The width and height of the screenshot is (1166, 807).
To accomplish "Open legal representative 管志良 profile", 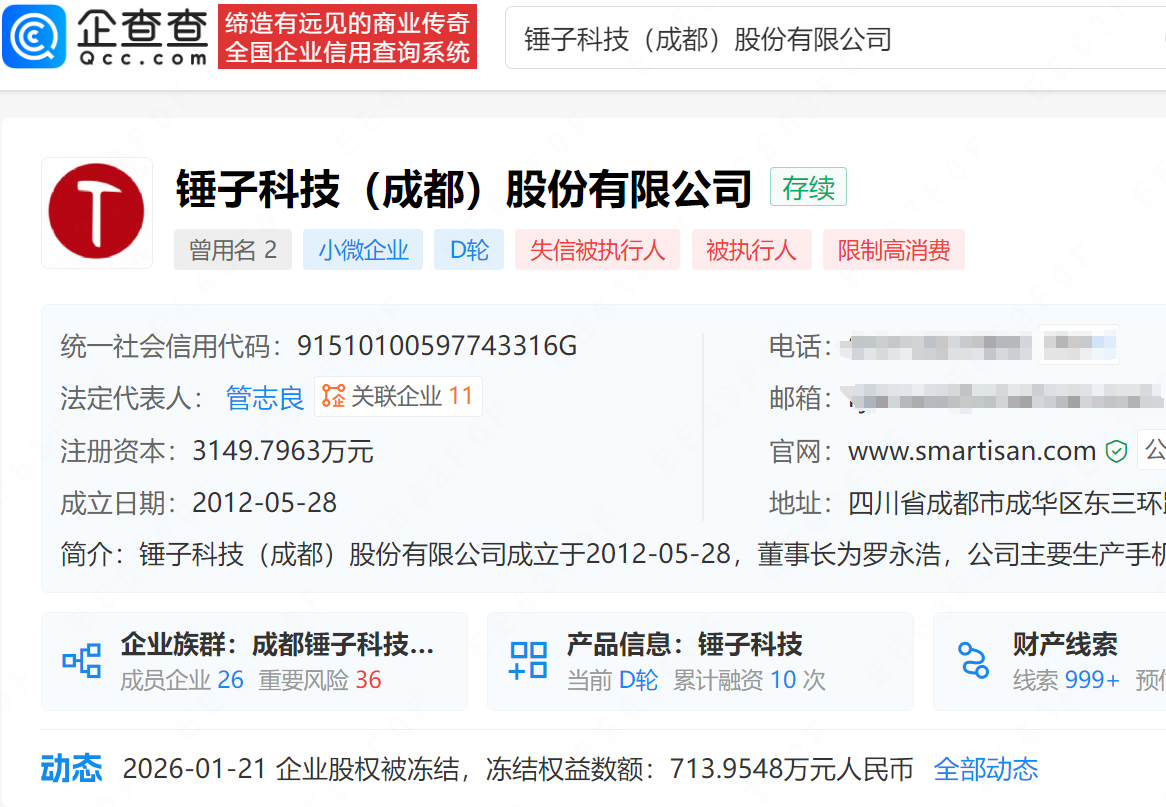I will (x=265, y=398).
